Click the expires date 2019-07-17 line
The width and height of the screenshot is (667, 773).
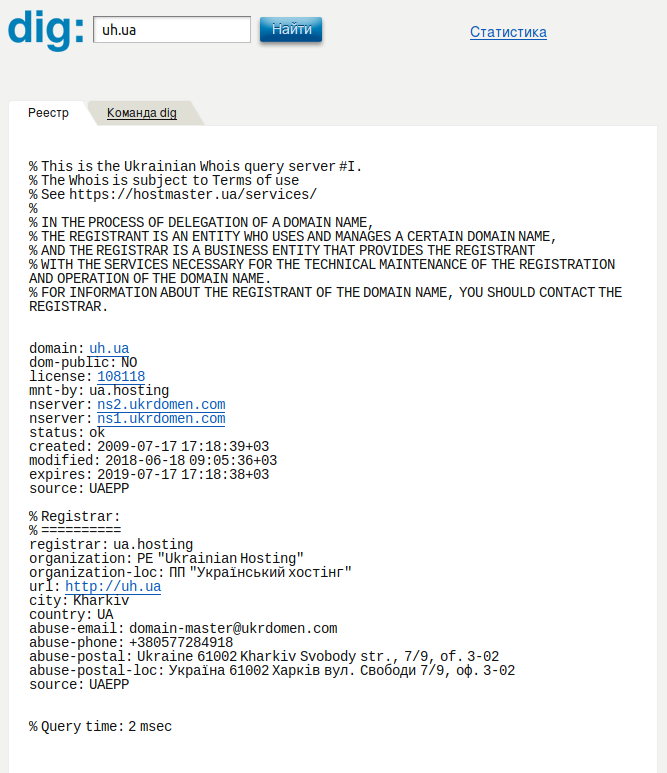[149, 475]
